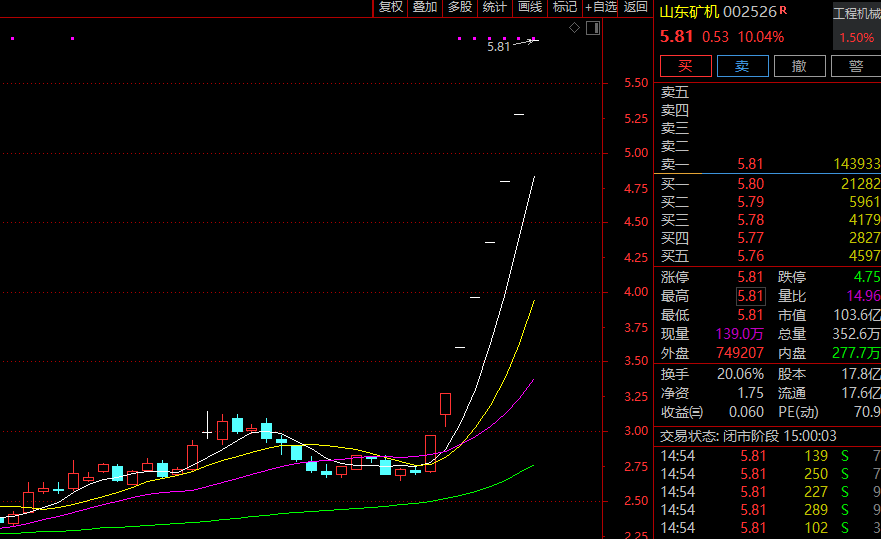Click the 返回 back button
The width and height of the screenshot is (881, 539).
coord(635,7)
